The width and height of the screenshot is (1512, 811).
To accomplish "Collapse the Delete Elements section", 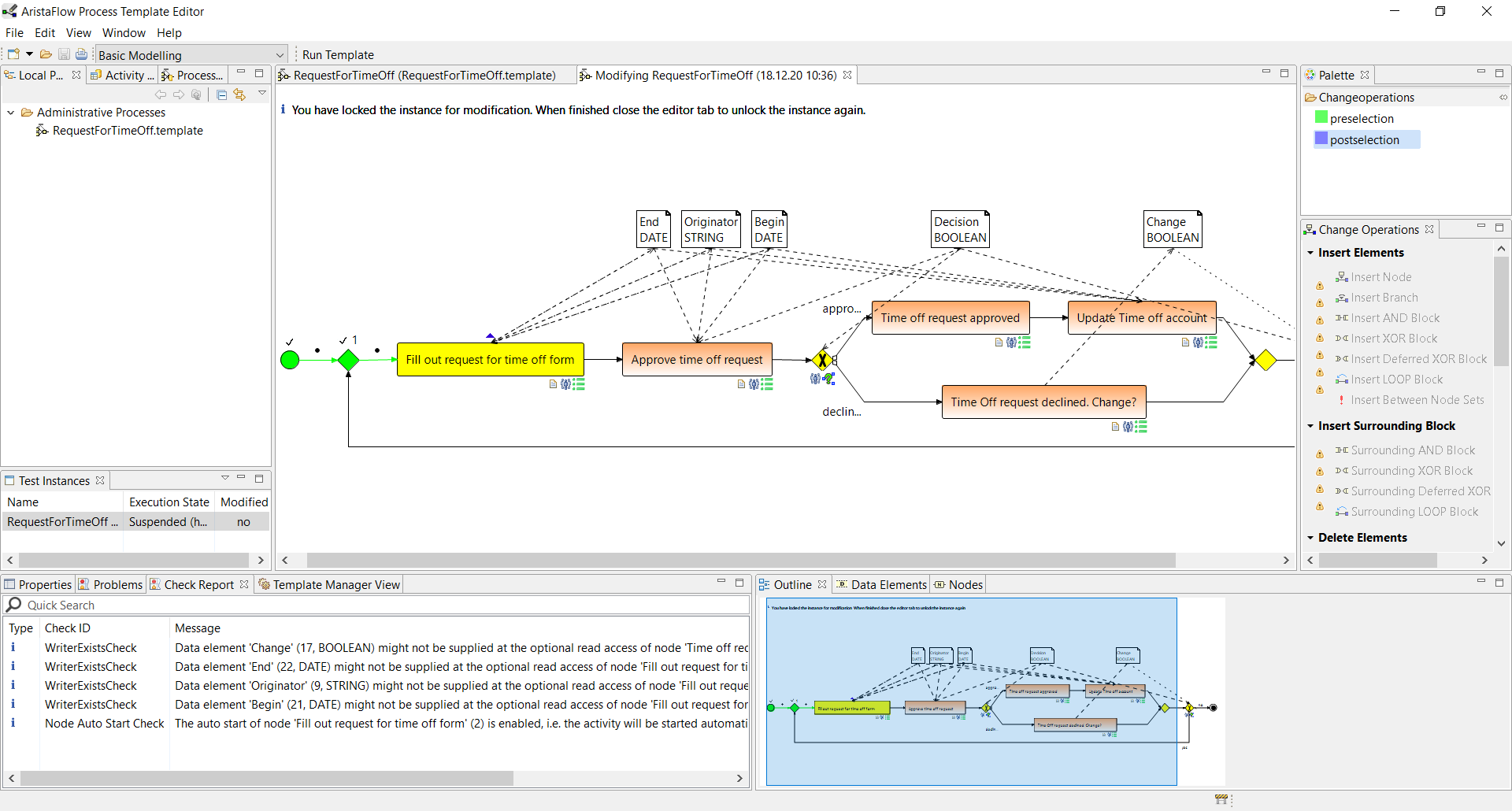I will [x=1310, y=538].
